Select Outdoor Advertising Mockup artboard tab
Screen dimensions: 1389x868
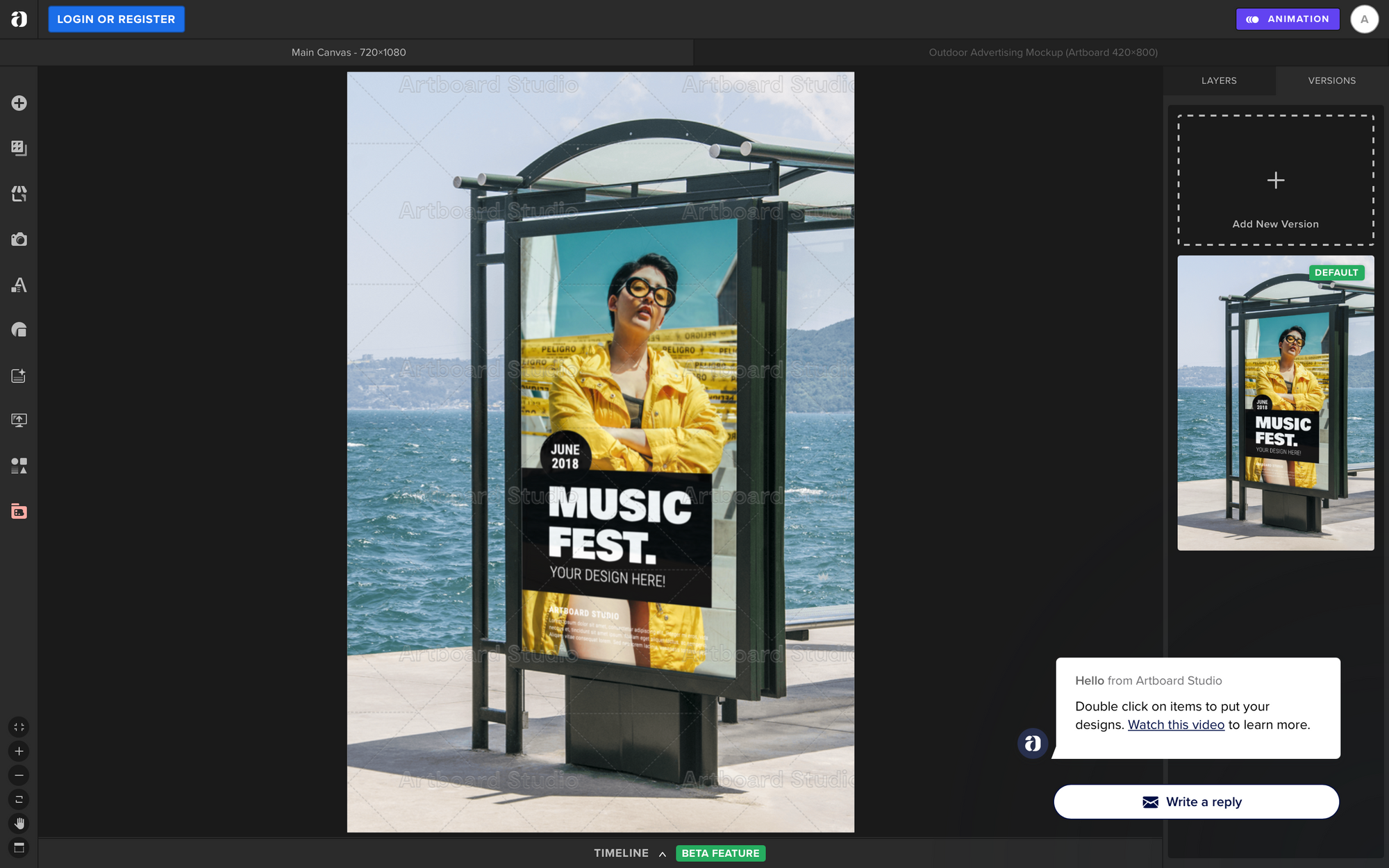(1042, 52)
